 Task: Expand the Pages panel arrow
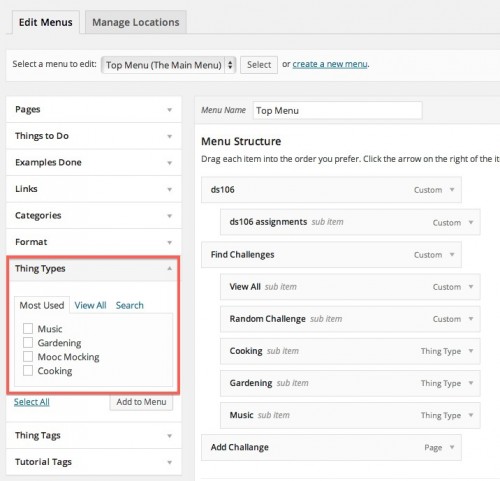point(169,110)
